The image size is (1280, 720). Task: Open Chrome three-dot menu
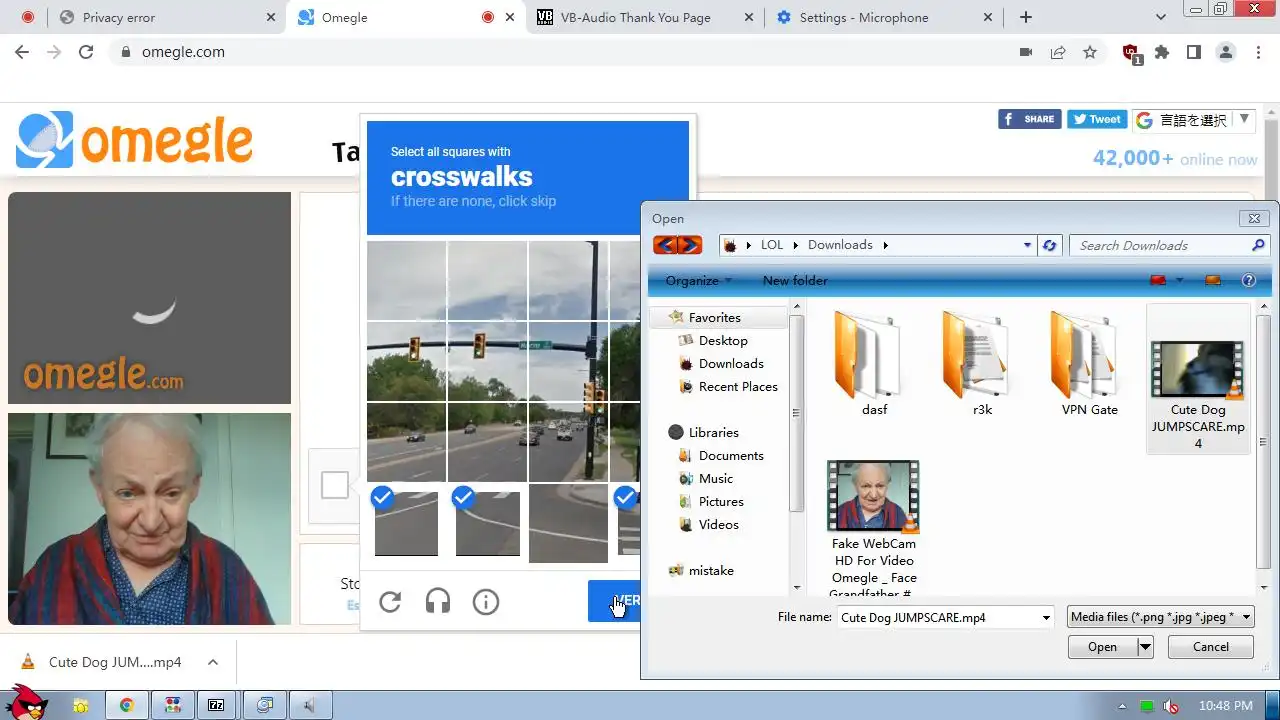1257,52
